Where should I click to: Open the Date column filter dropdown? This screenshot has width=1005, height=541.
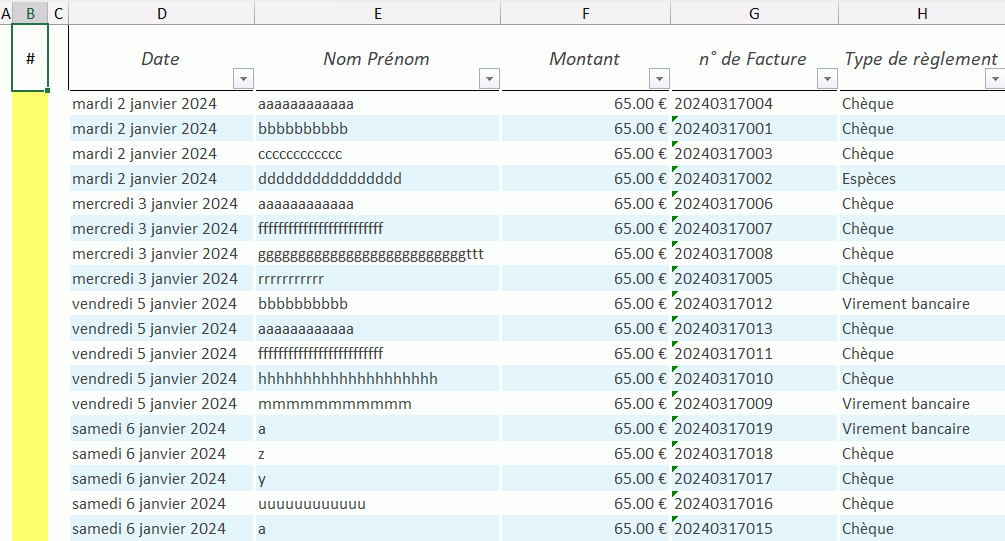[x=243, y=79]
